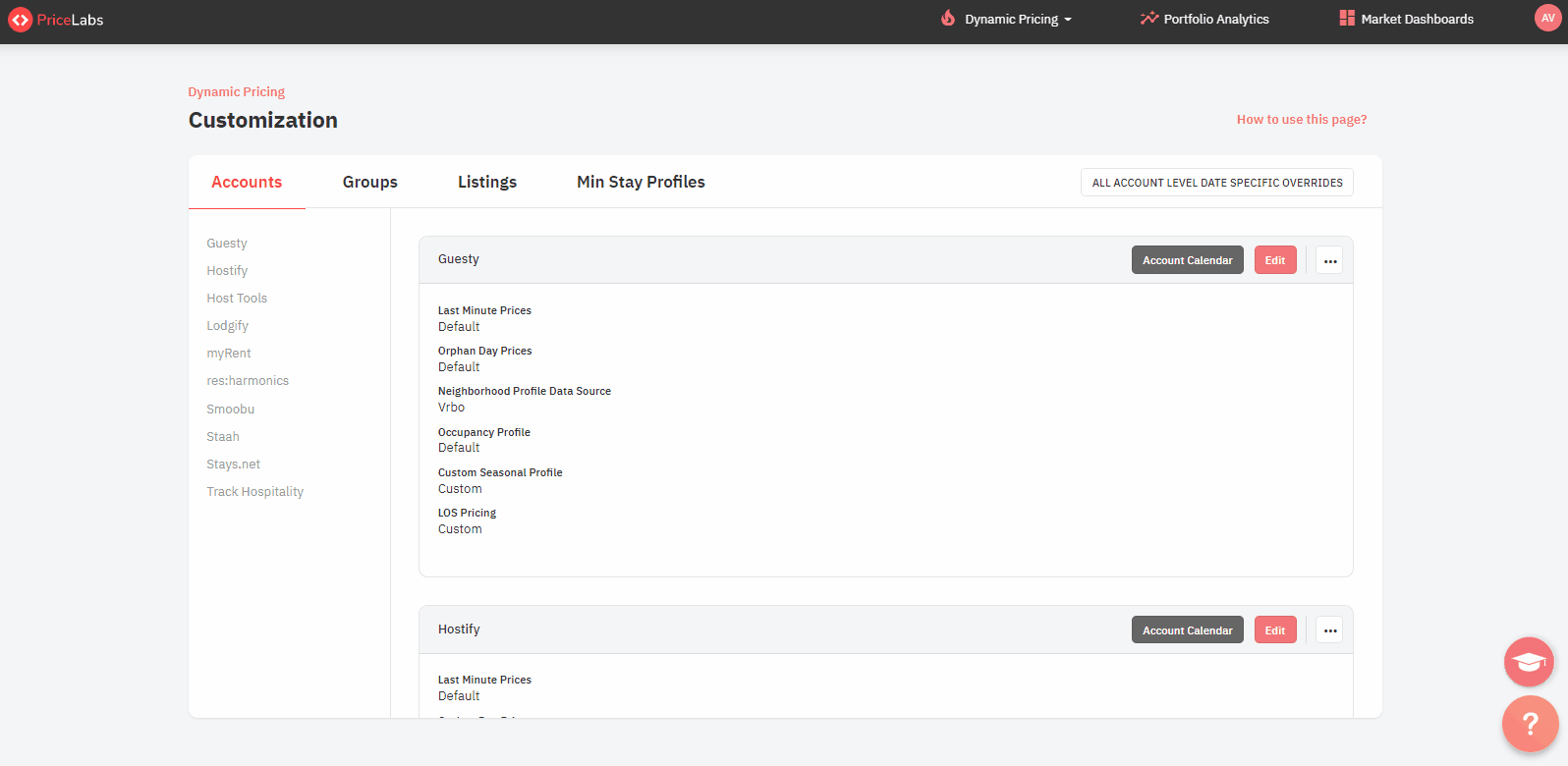The width and height of the screenshot is (1568, 766).
Task: Switch to the Groups tab
Action: pyautogui.click(x=370, y=182)
